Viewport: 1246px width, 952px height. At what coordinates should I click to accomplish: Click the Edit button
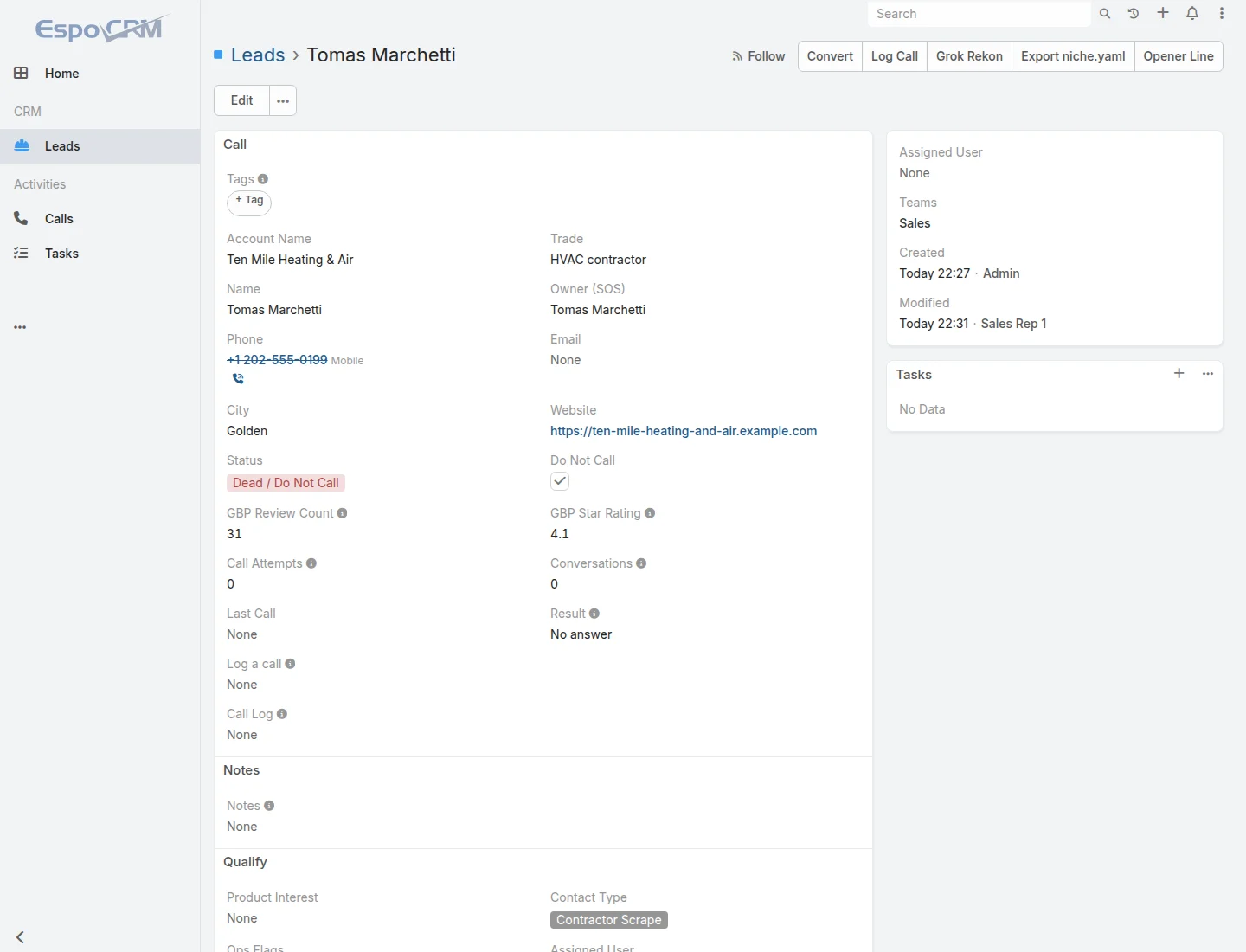point(241,100)
